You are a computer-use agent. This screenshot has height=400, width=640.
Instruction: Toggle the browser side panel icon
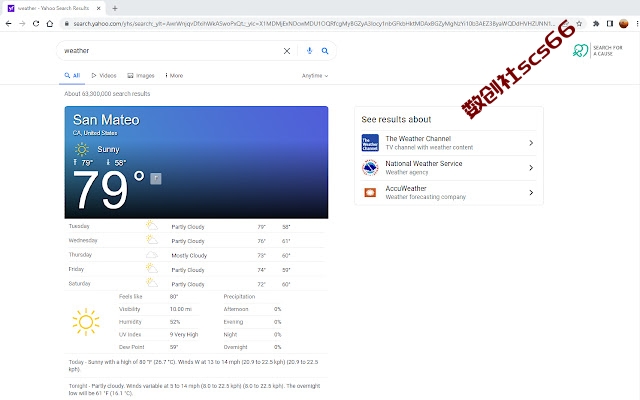610,24
